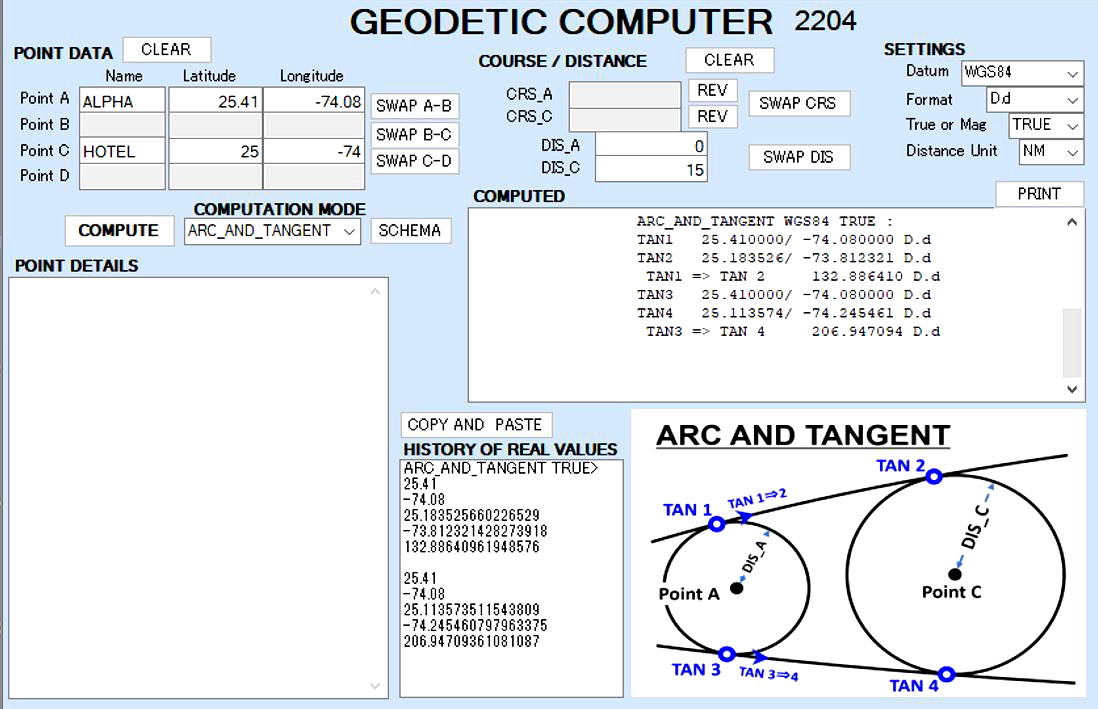Expand the COMPUTATION MODE combo box

coord(272,231)
